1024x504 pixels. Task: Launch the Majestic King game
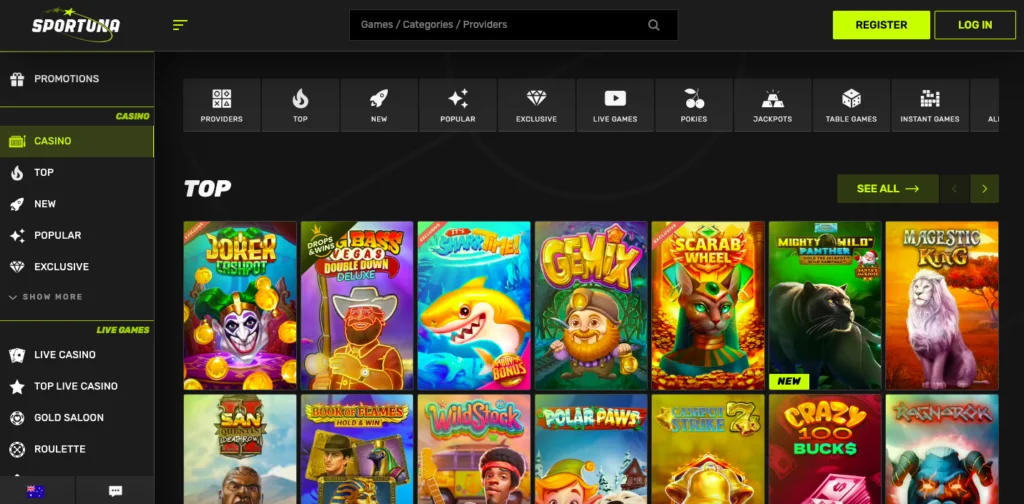[942, 306]
